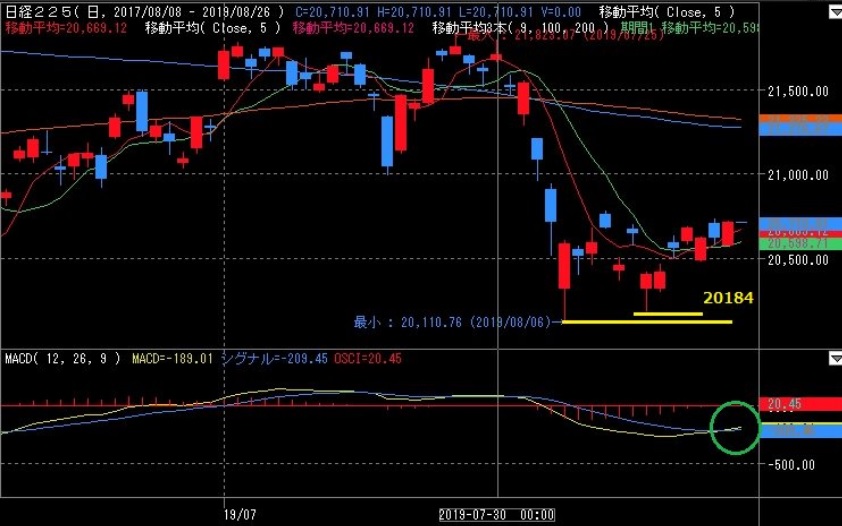
Task: Click the 移動平均3本( 9, 100, 200 ) label
Action: tap(521, 28)
